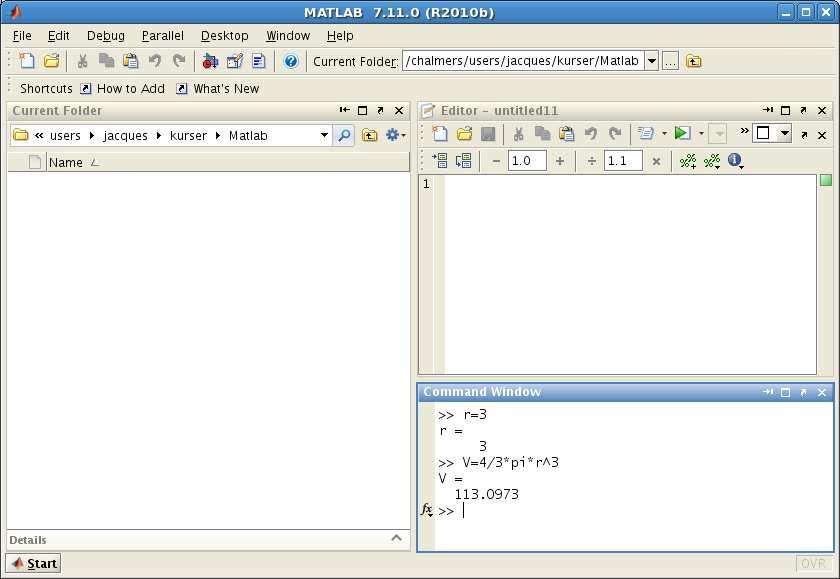
Task: Click Editor toolbar Undo icon
Action: pyautogui.click(x=590, y=134)
